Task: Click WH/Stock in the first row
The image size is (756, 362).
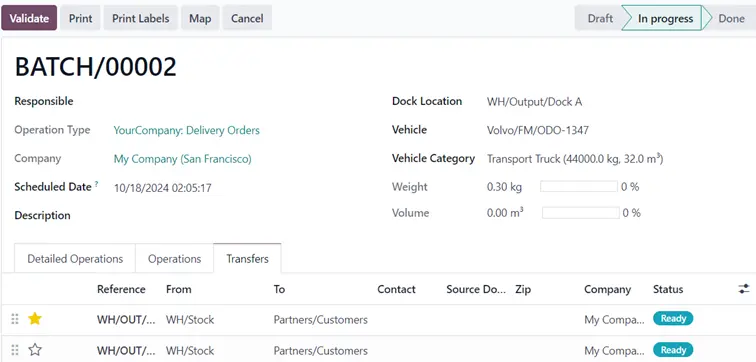Action: [x=190, y=320]
